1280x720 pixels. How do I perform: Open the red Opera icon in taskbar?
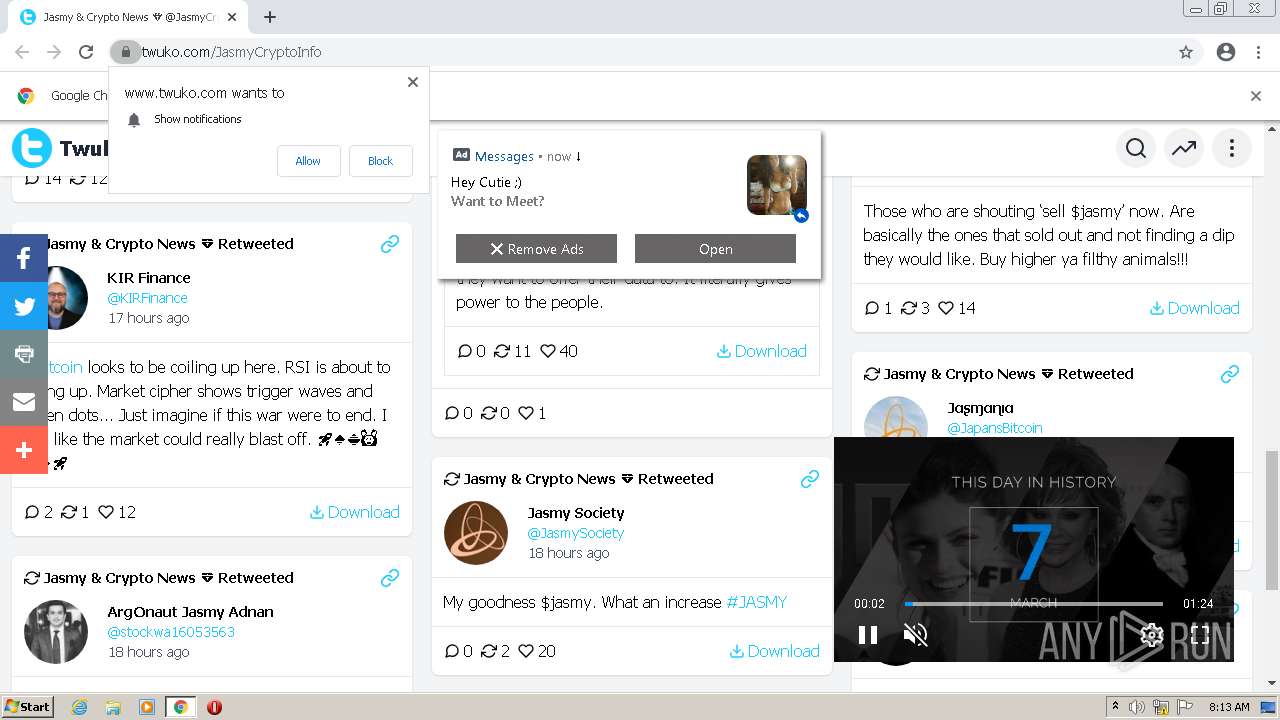(x=214, y=707)
